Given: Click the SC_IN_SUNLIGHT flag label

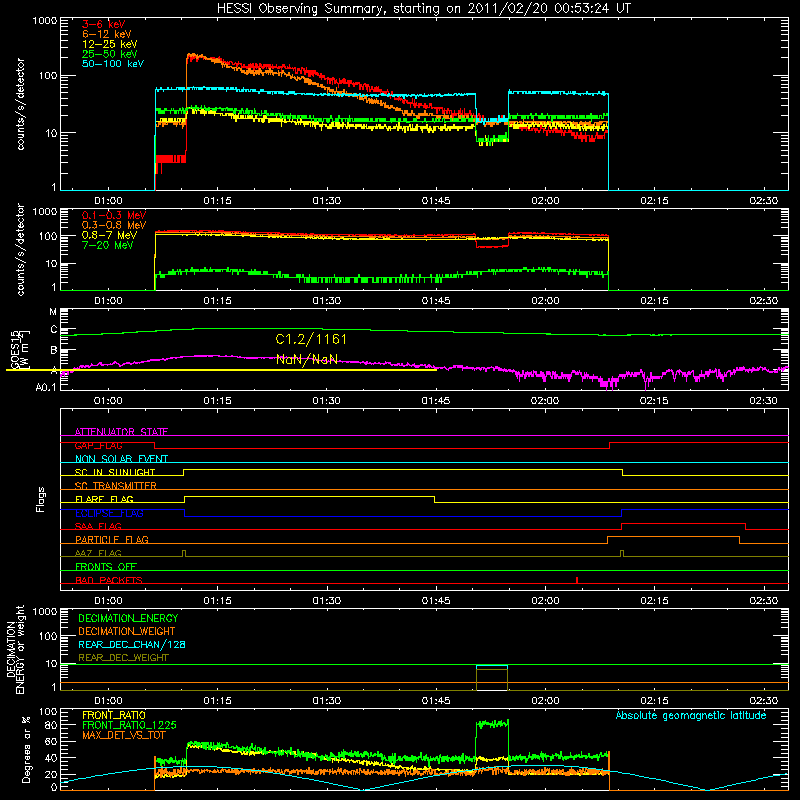Looking at the screenshot, I should [115, 472].
